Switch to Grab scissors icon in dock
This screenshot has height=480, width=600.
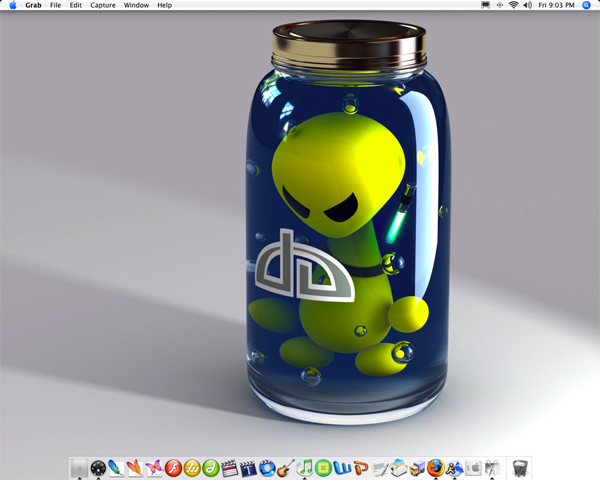(492, 468)
